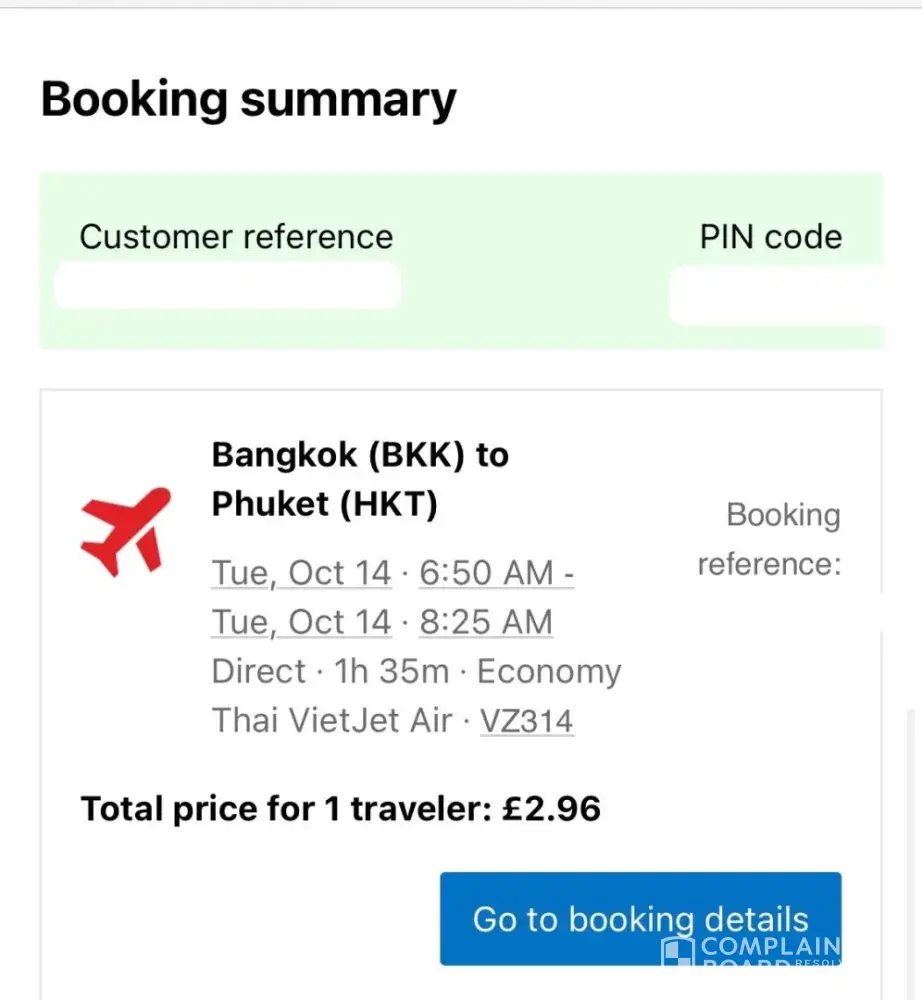Viewport: 922px width, 1000px height.
Task: Click the Booking summary heading
Action: click(248, 100)
